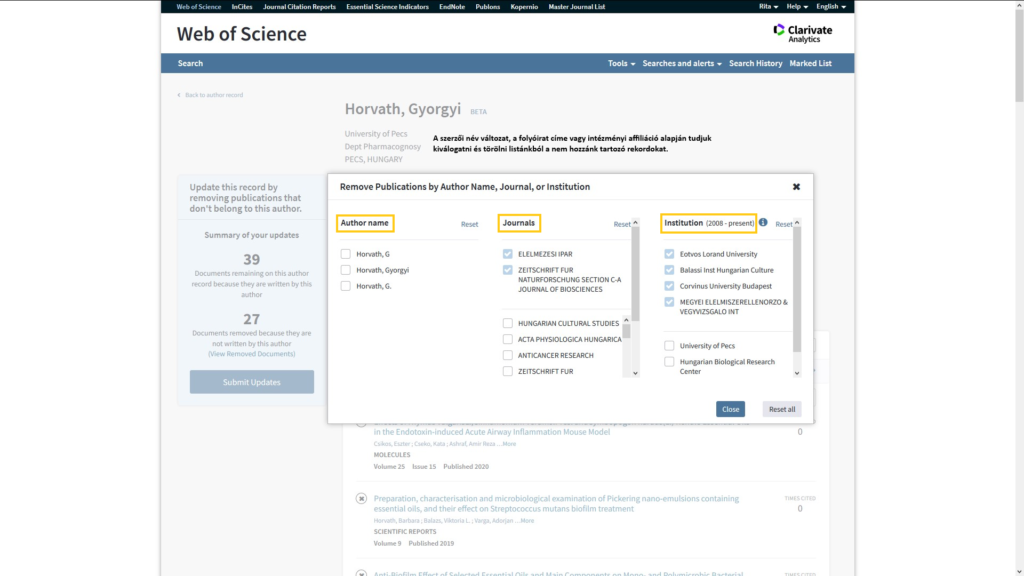Click the Institution panel scroll up arrow
This screenshot has height=576, width=1024.
tap(797, 223)
